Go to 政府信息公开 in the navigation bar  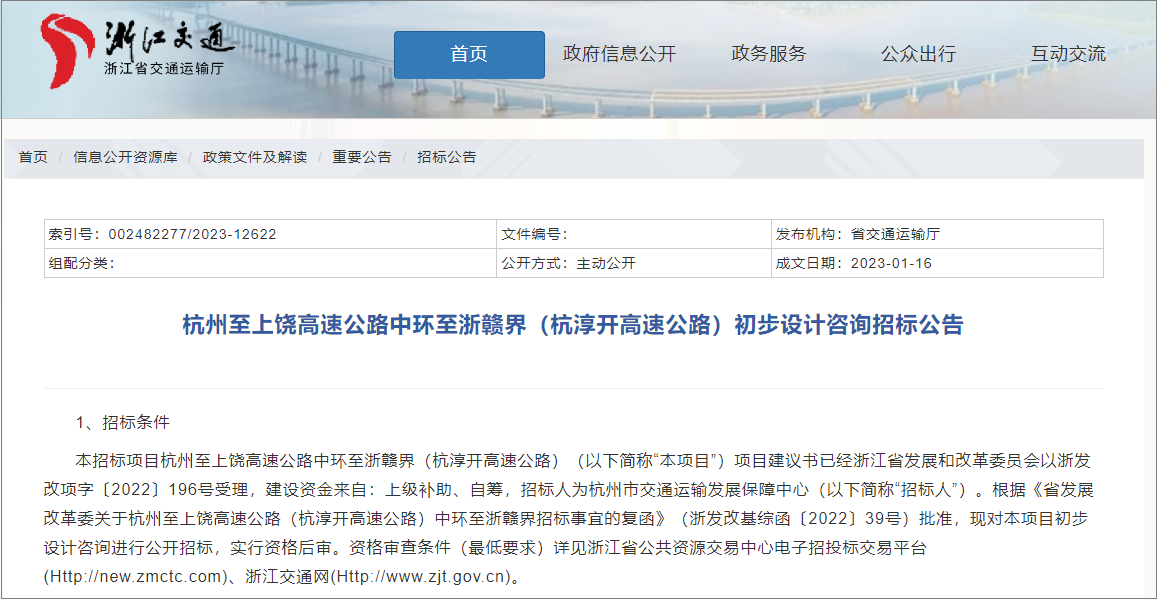click(x=619, y=54)
